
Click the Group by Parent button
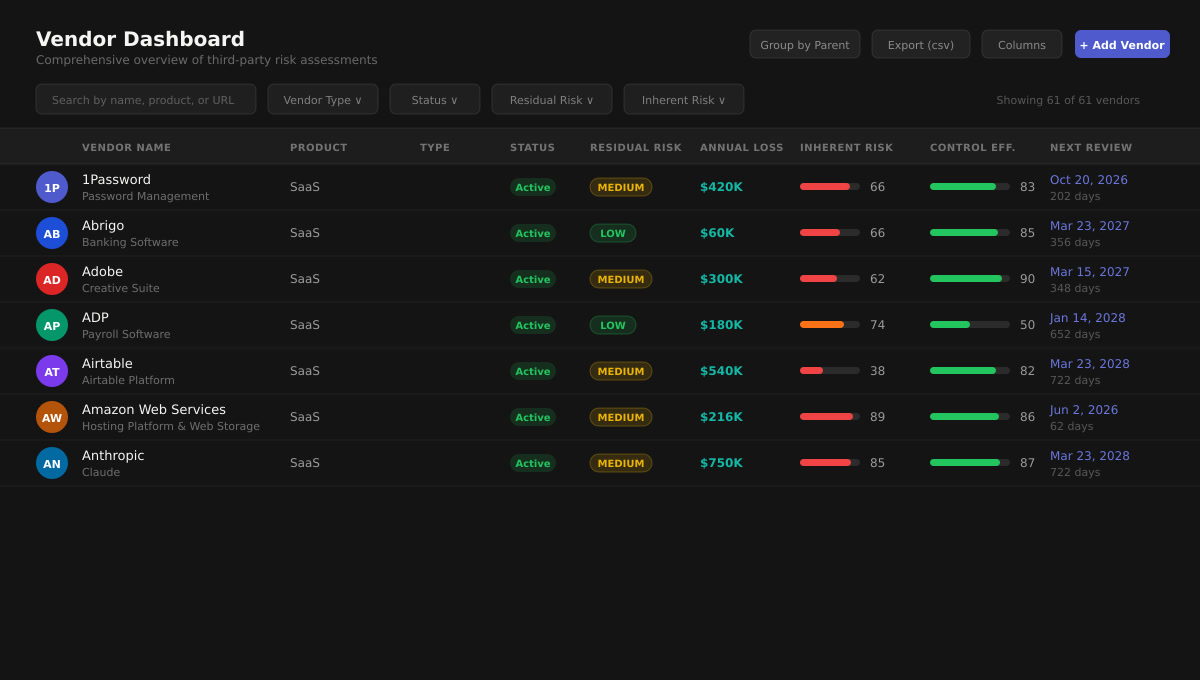click(805, 44)
